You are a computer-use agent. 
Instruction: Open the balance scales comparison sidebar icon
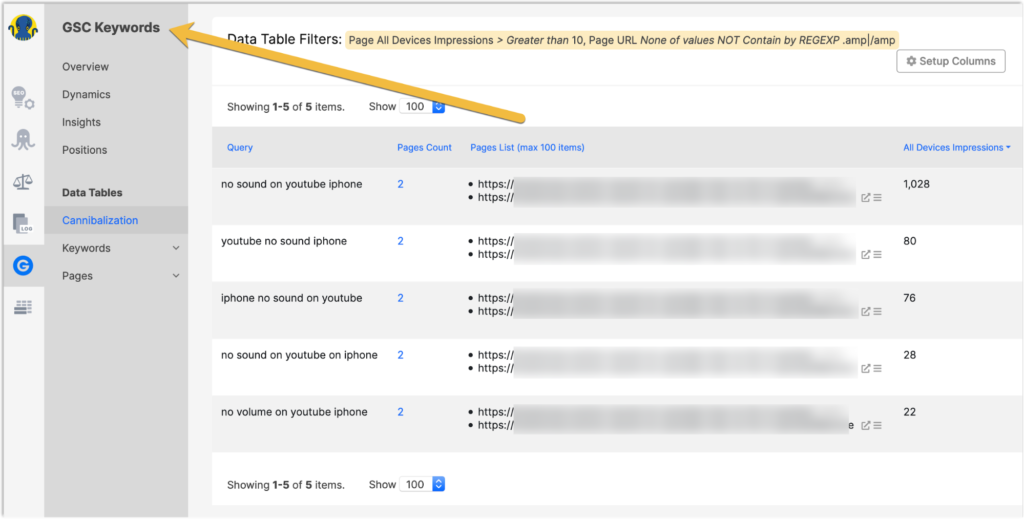22,181
